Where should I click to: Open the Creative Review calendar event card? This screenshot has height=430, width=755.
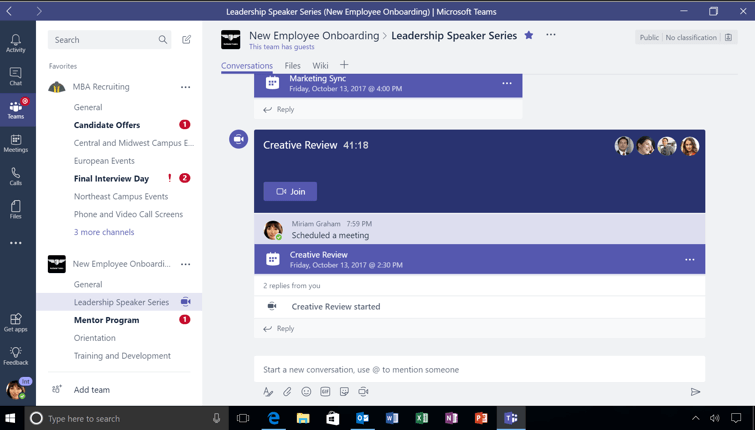pyautogui.click(x=480, y=260)
